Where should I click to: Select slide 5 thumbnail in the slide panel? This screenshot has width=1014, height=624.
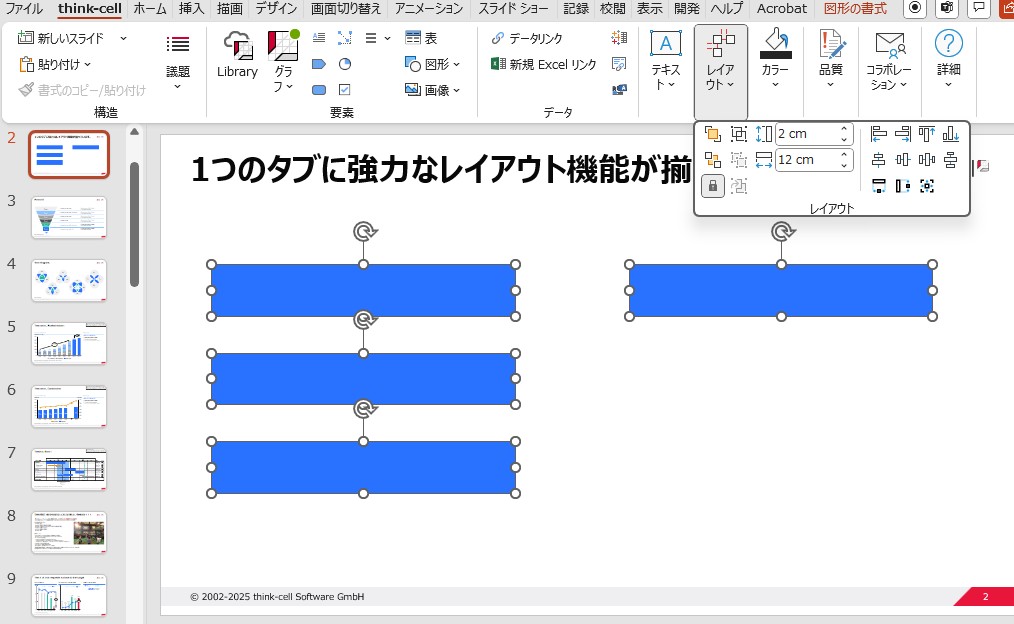coord(69,343)
